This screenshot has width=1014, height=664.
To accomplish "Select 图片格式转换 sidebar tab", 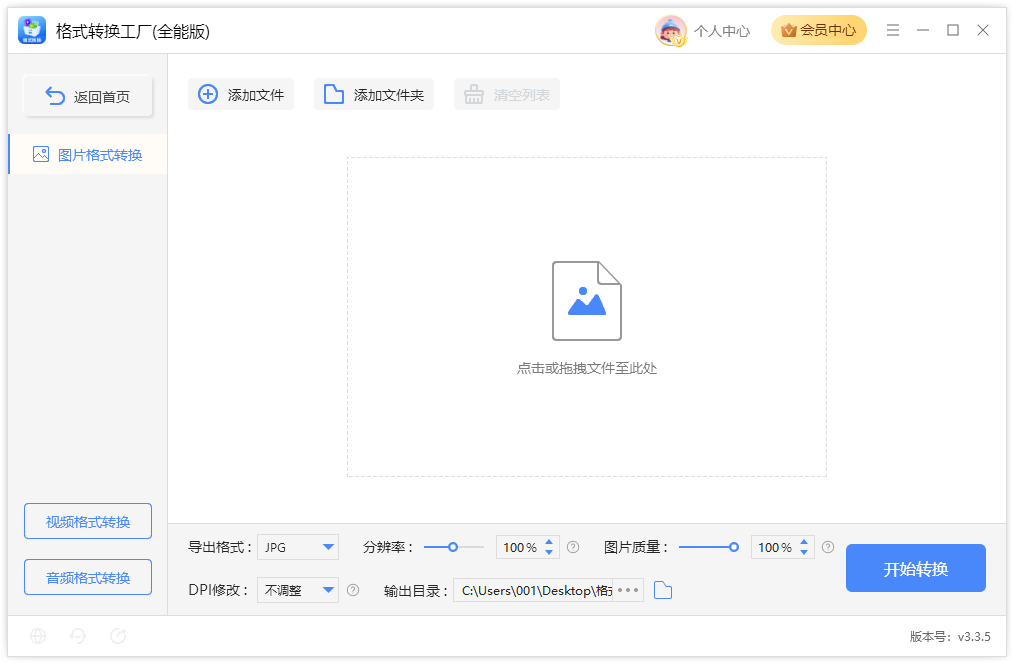I will tap(88, 155).
